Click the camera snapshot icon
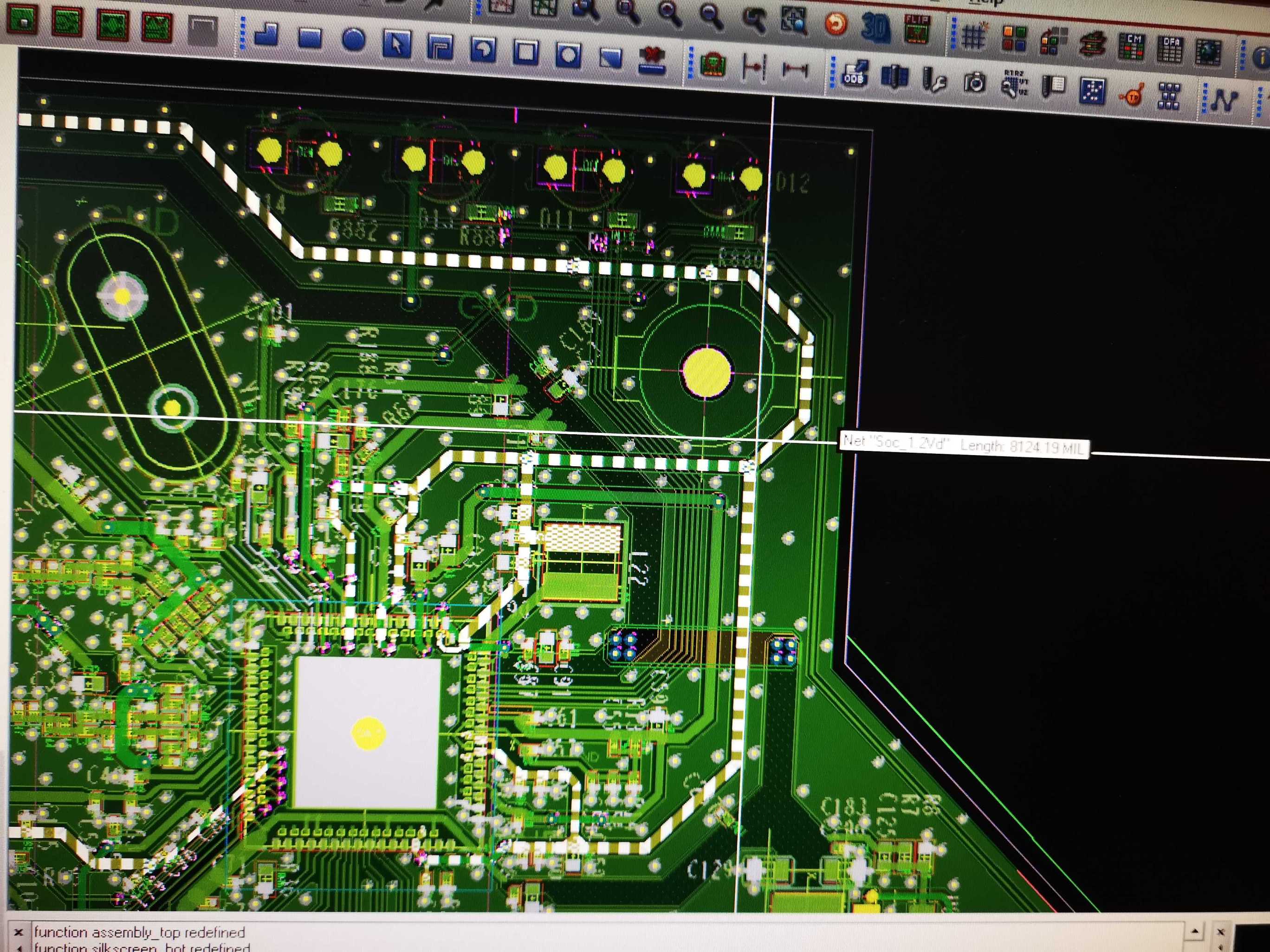The width and height of the screenshot is (1270, 952). click(974, 83)
